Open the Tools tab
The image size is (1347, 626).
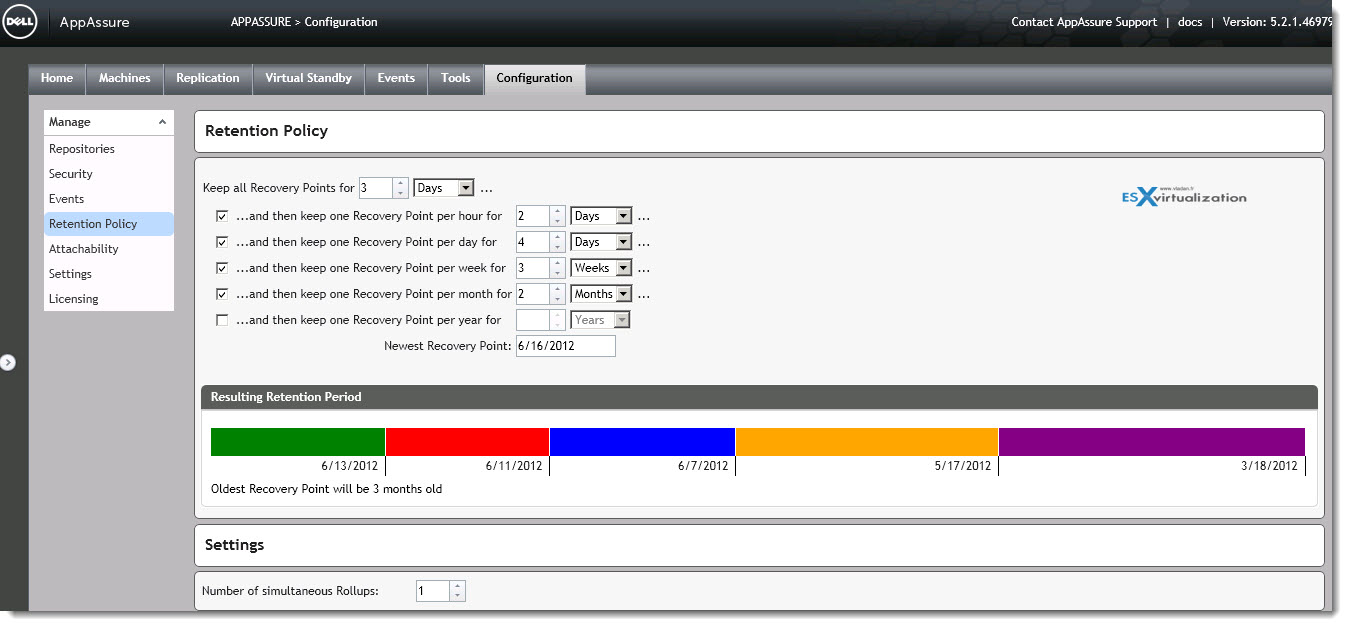click(x=456, y=78)
